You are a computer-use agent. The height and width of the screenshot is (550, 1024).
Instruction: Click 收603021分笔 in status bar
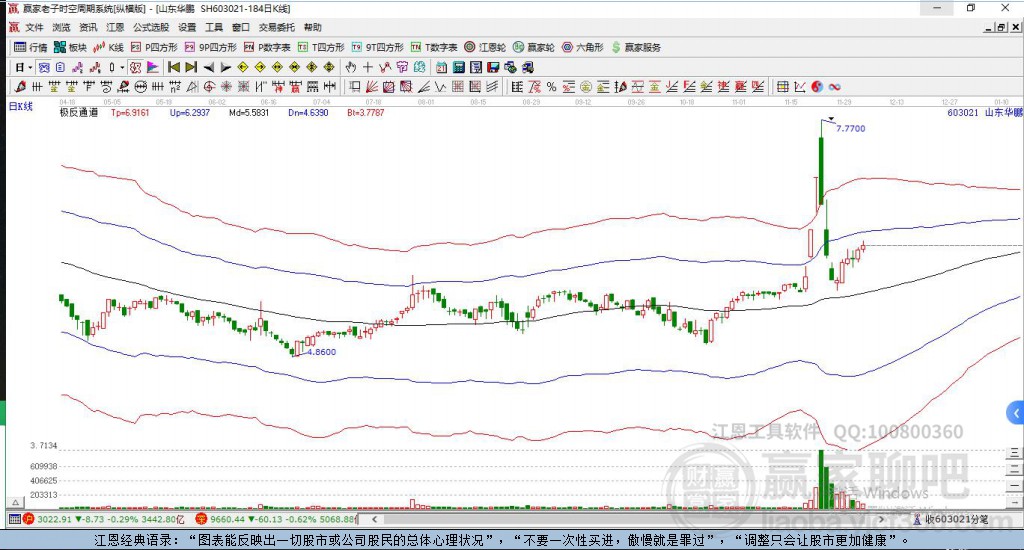[956, 519]
